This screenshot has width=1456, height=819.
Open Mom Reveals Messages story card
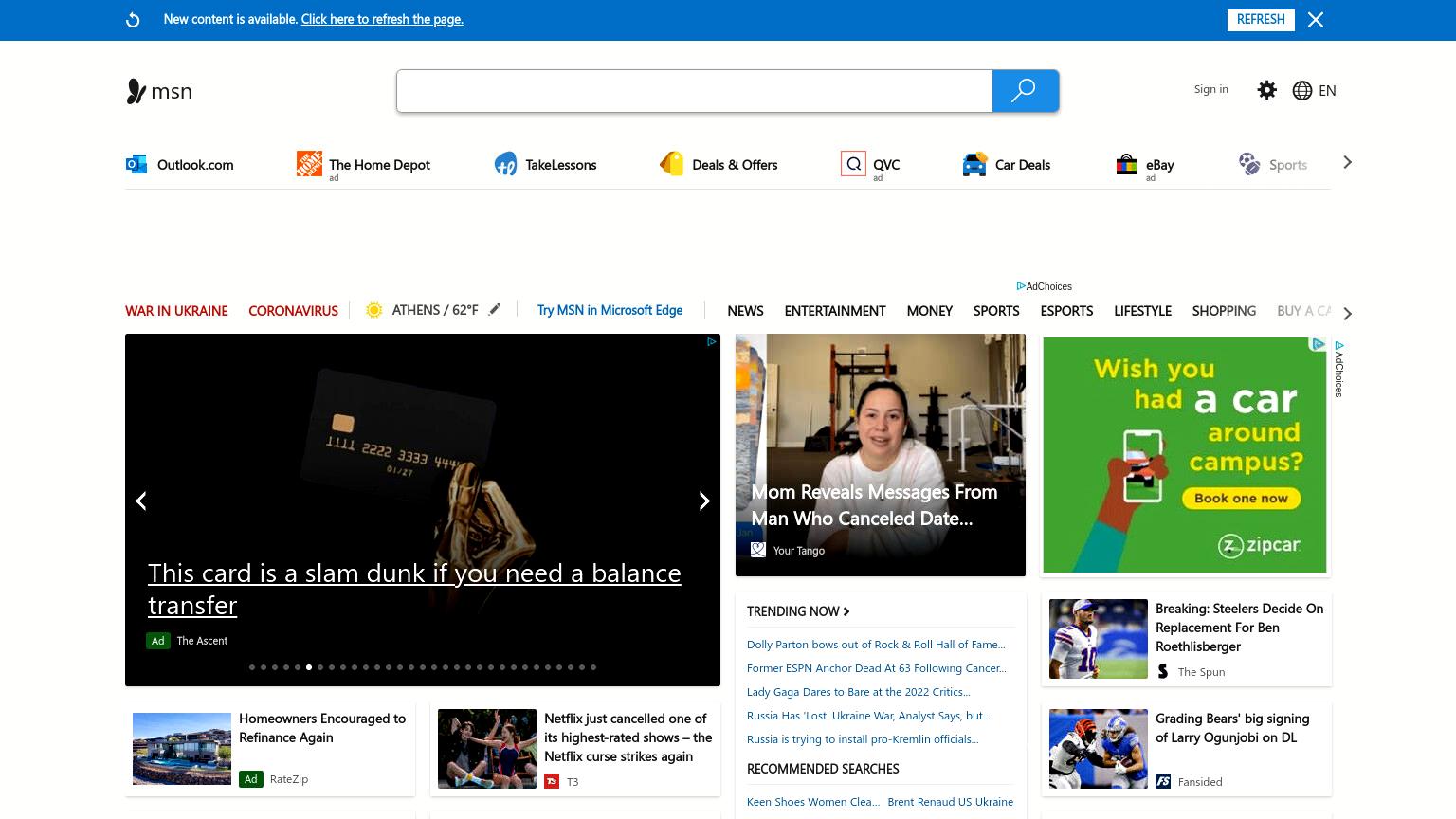(x=881, y=455)
